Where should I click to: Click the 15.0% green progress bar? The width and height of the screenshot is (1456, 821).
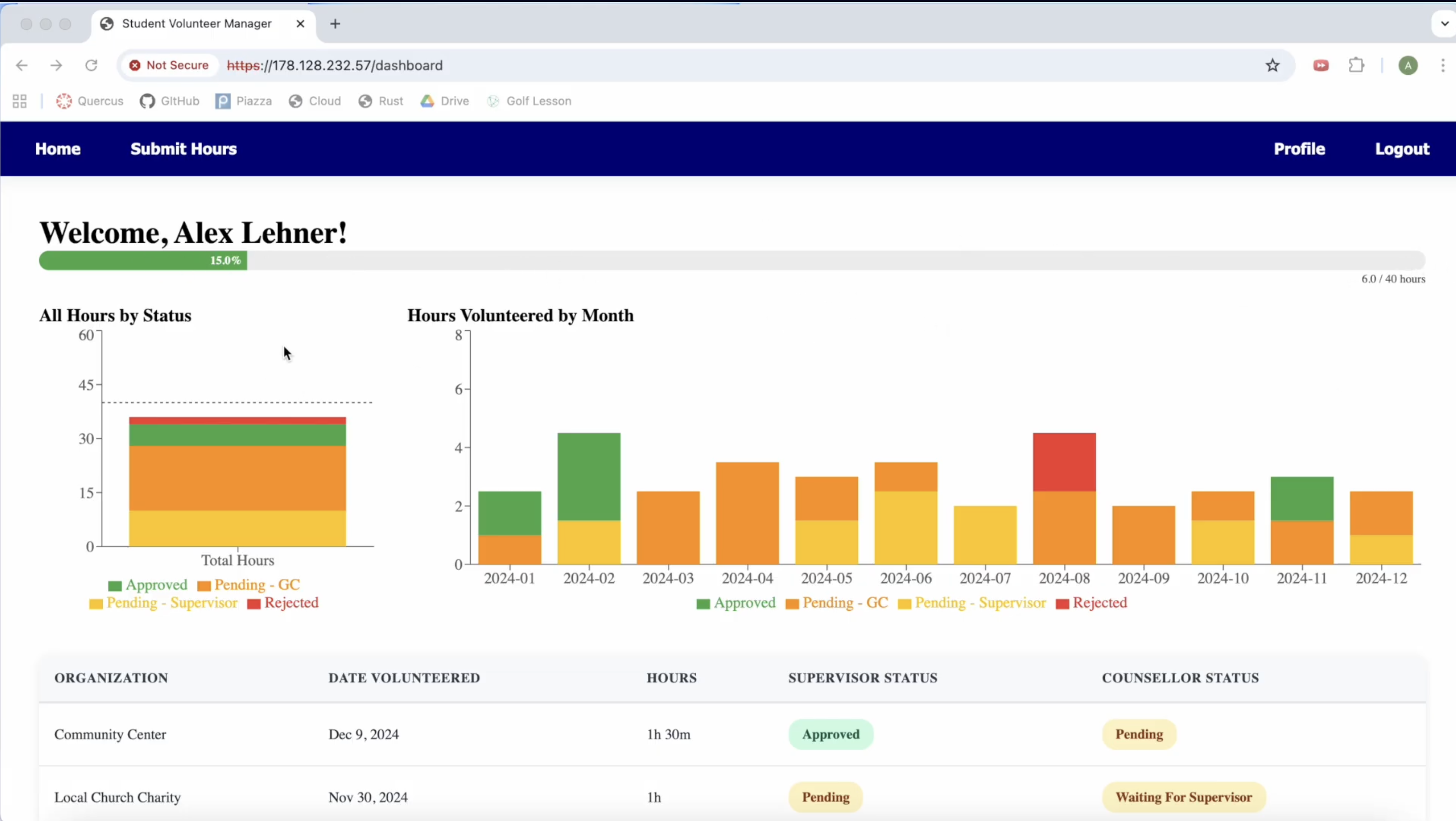click(x=142, y=260)
